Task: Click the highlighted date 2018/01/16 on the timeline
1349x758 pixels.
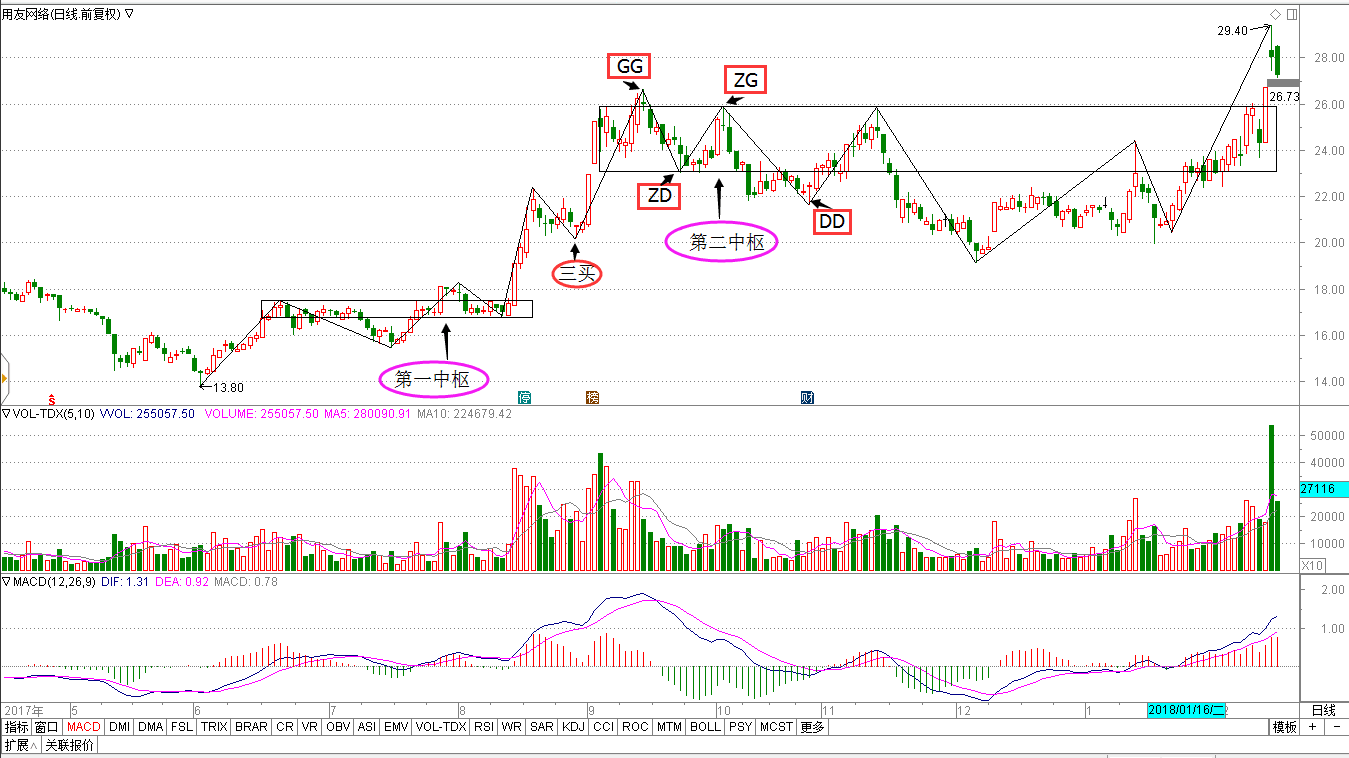Action: tap(1187, 710)
